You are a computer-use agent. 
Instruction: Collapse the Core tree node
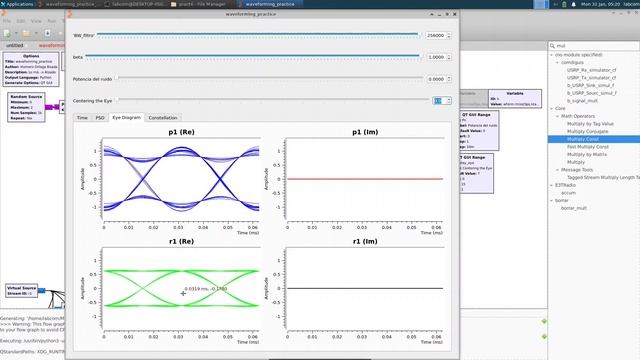point(551,109)
